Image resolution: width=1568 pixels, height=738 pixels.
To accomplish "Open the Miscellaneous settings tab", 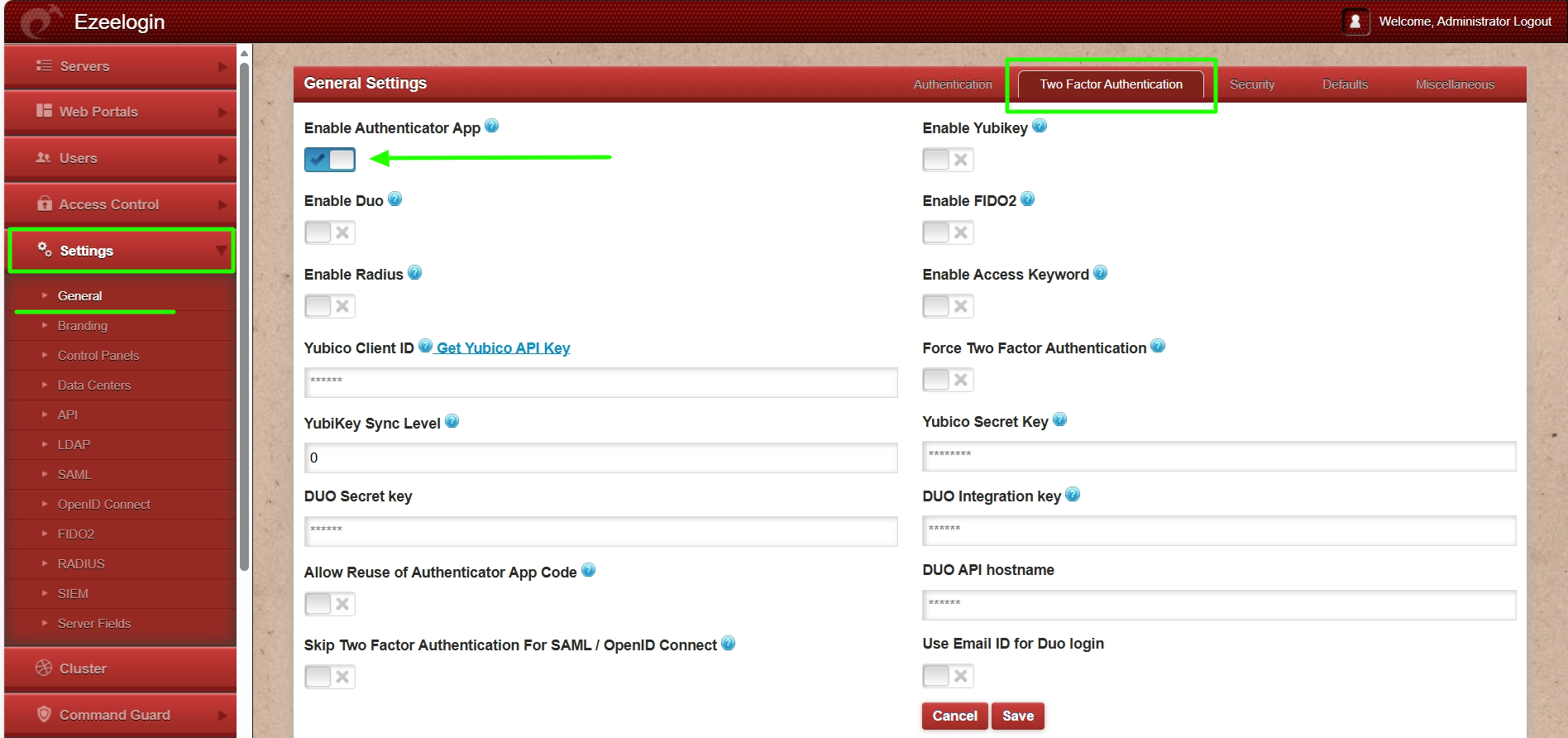I will [x=1454, y=84].
